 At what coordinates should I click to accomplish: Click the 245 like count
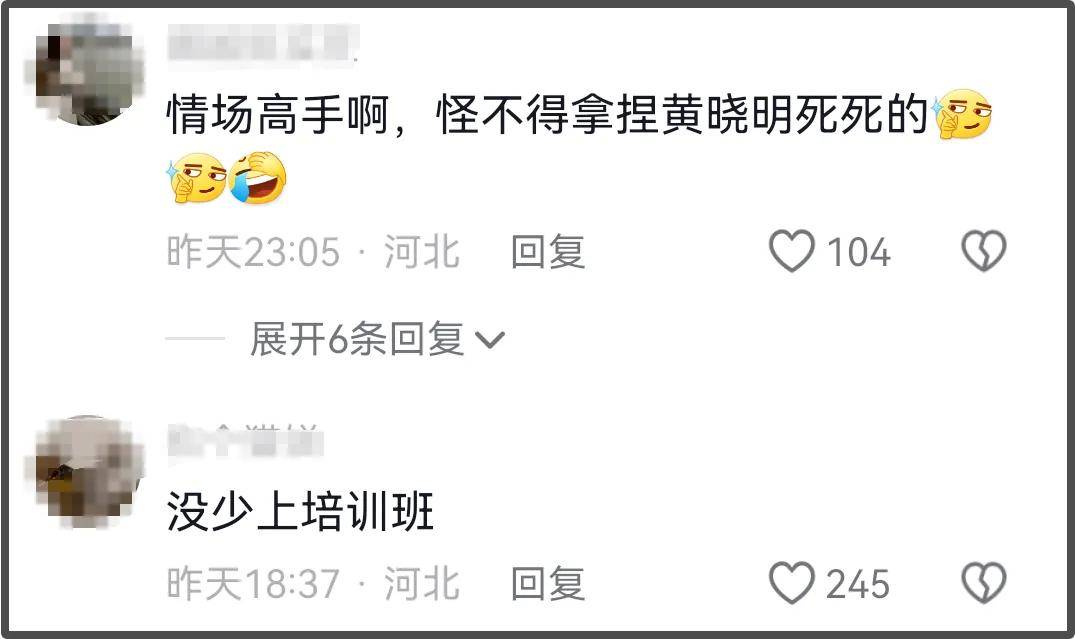pyautogui.click(x=858, y=584)
